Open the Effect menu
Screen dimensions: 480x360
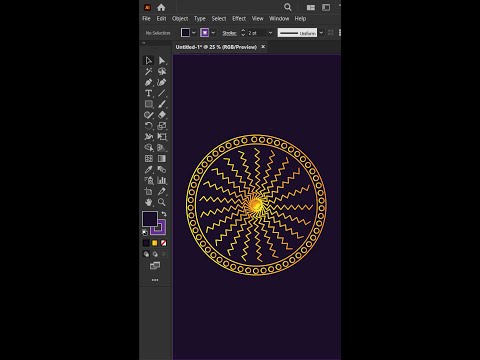[x=239, y=19]
